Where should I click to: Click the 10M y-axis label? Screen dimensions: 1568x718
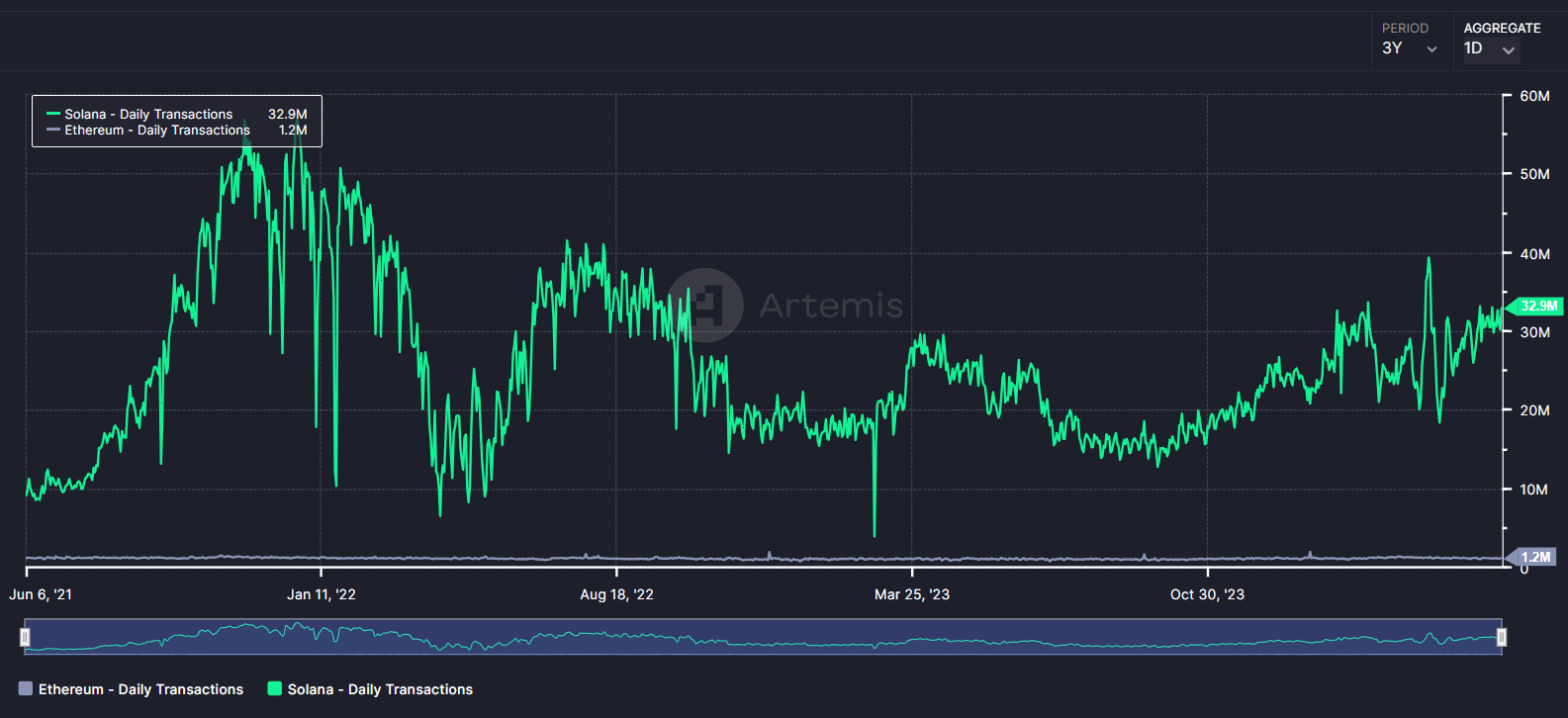point(1534,490)
